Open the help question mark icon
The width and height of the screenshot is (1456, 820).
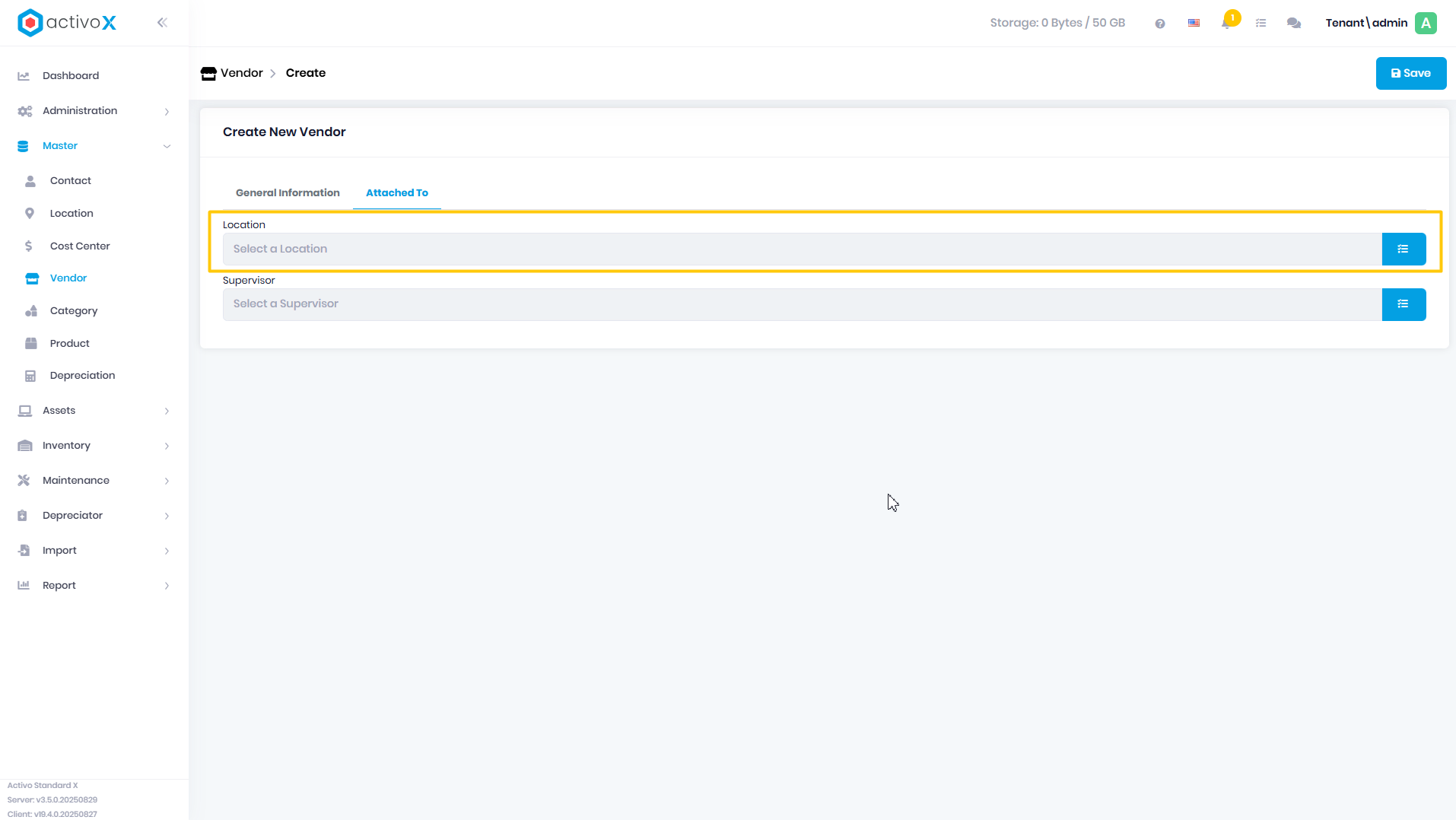[x=1159, y=24]
